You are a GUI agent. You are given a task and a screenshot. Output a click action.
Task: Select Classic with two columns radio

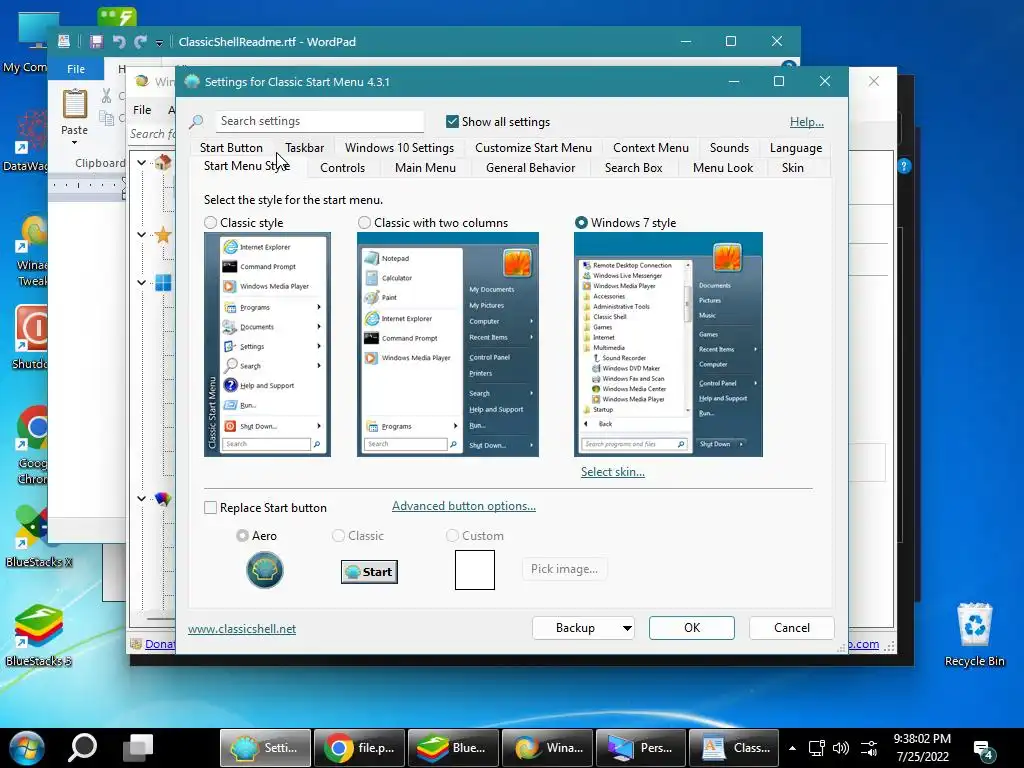pyautogui.click(x=364, y=223)
